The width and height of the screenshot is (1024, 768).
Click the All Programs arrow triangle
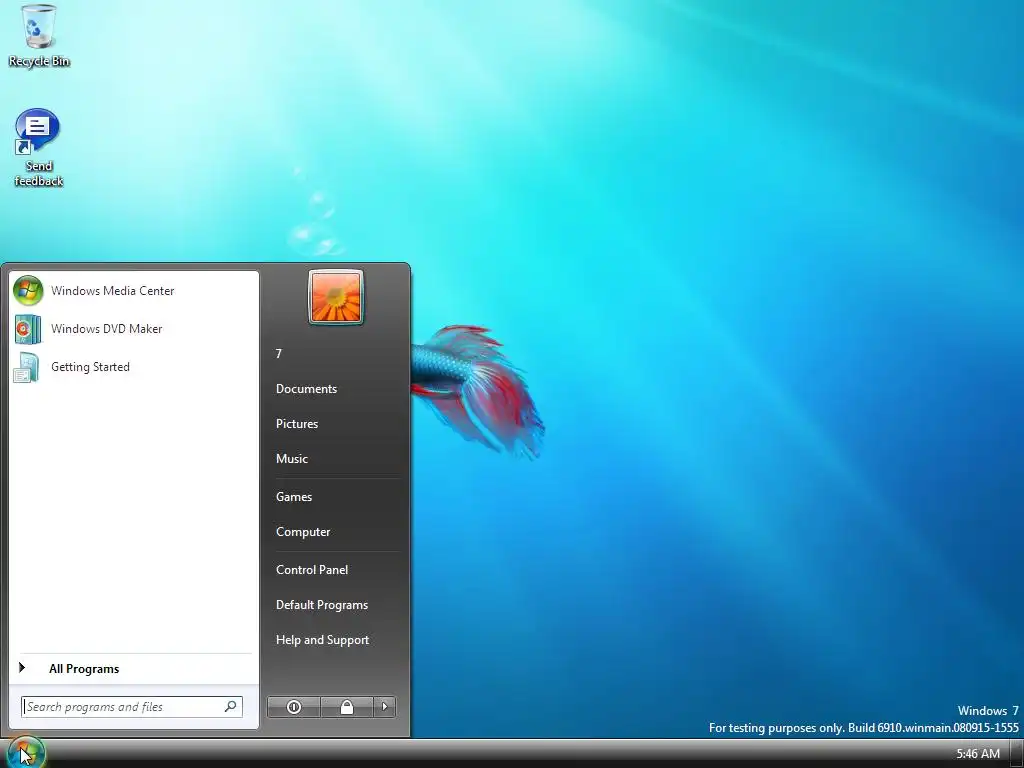22,667
